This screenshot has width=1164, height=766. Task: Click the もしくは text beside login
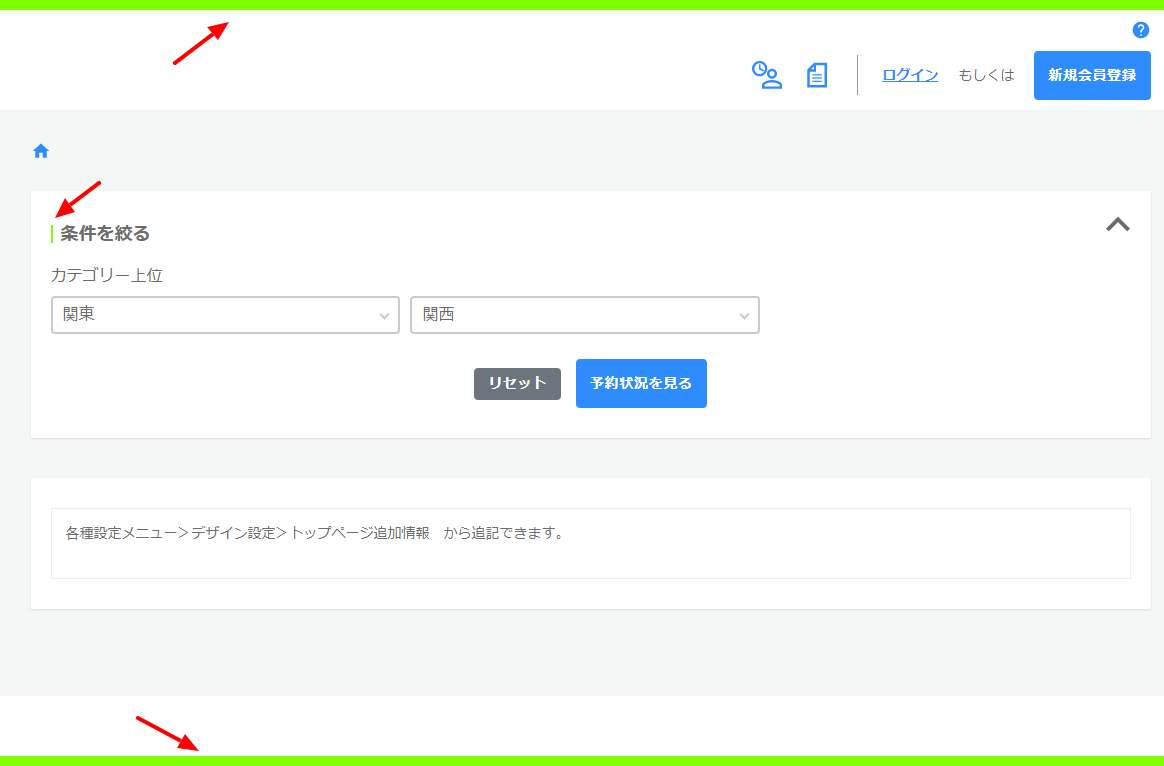986,75
